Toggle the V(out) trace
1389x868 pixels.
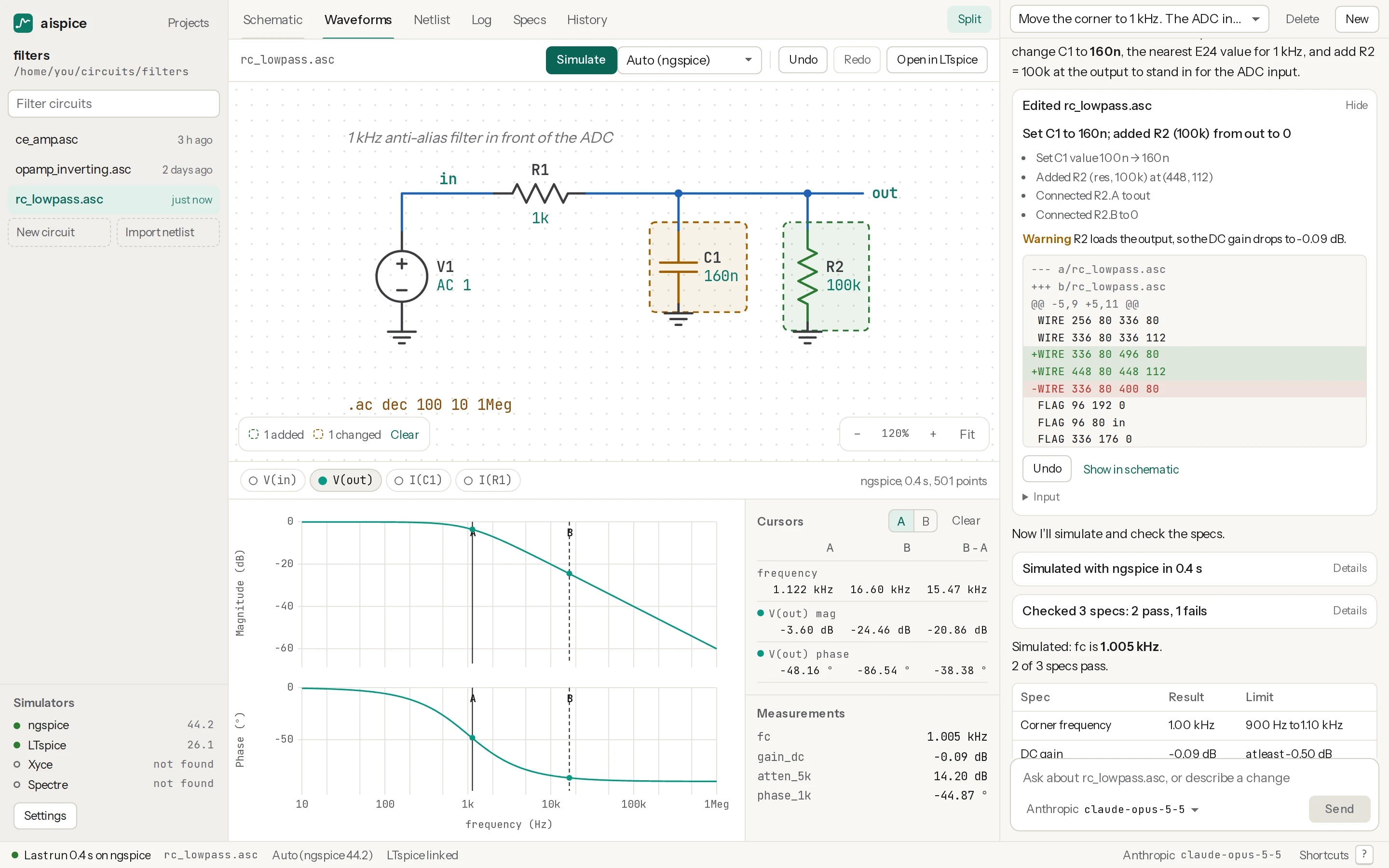point(345,480)
